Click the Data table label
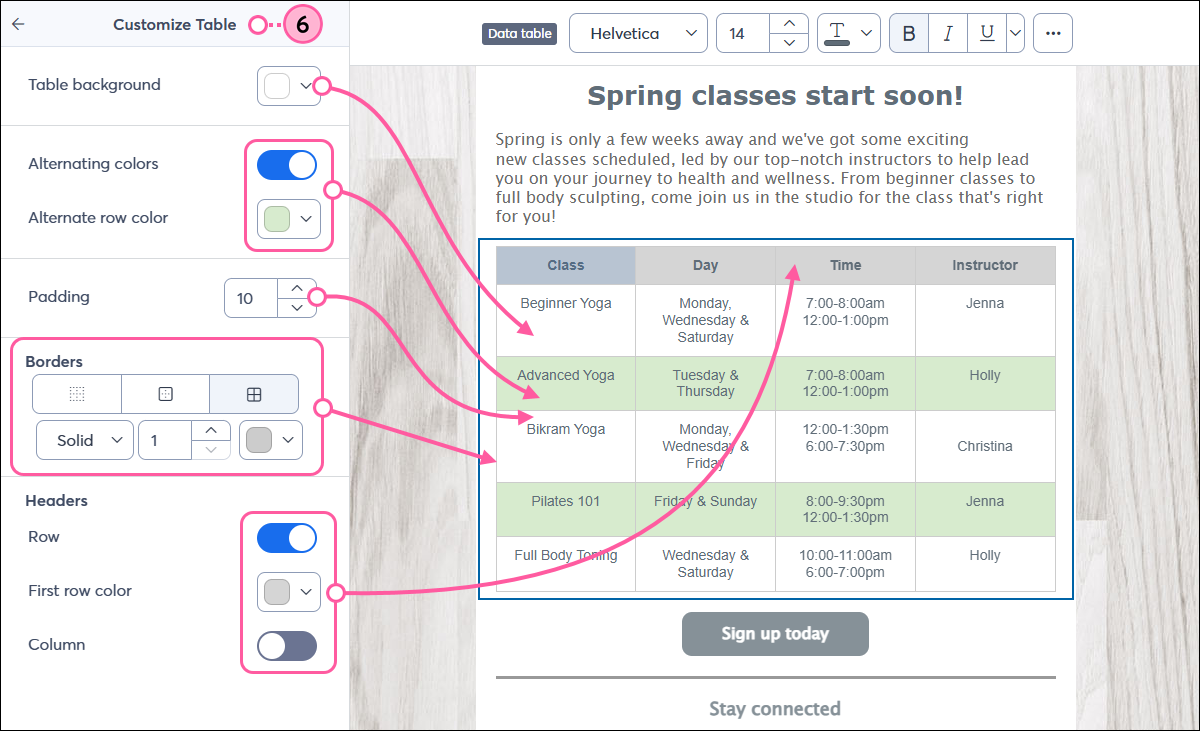This screenshot has height=731, width=1200. [520, 33]
